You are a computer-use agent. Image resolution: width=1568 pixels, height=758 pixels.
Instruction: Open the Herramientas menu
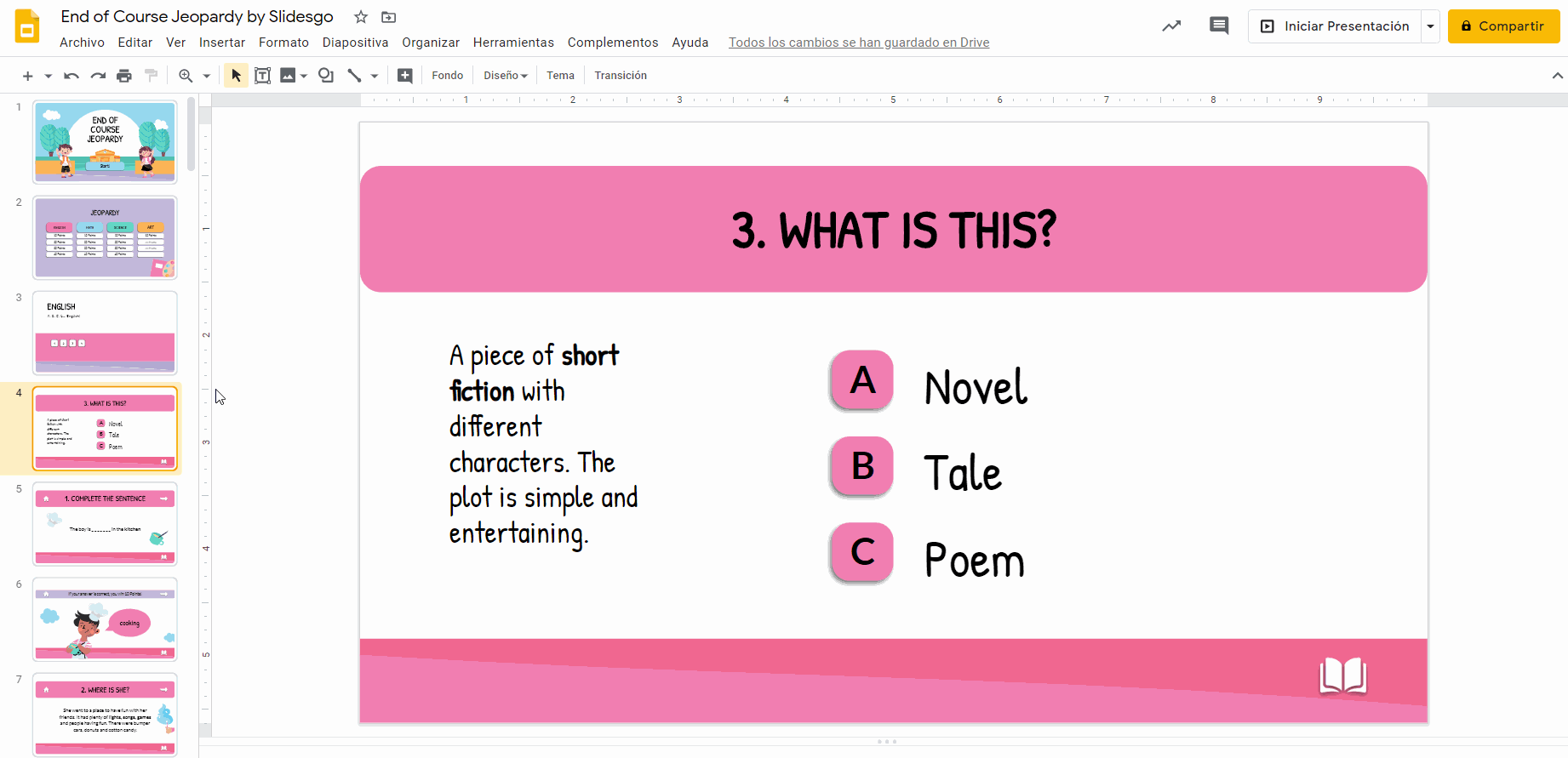[513, 43]
